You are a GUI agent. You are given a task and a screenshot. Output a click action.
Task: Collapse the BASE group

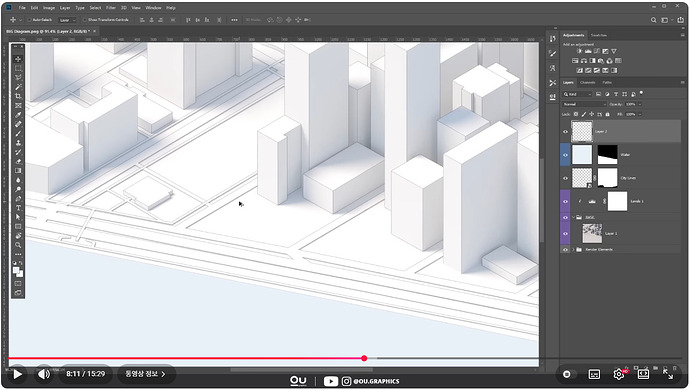point(573,217)
